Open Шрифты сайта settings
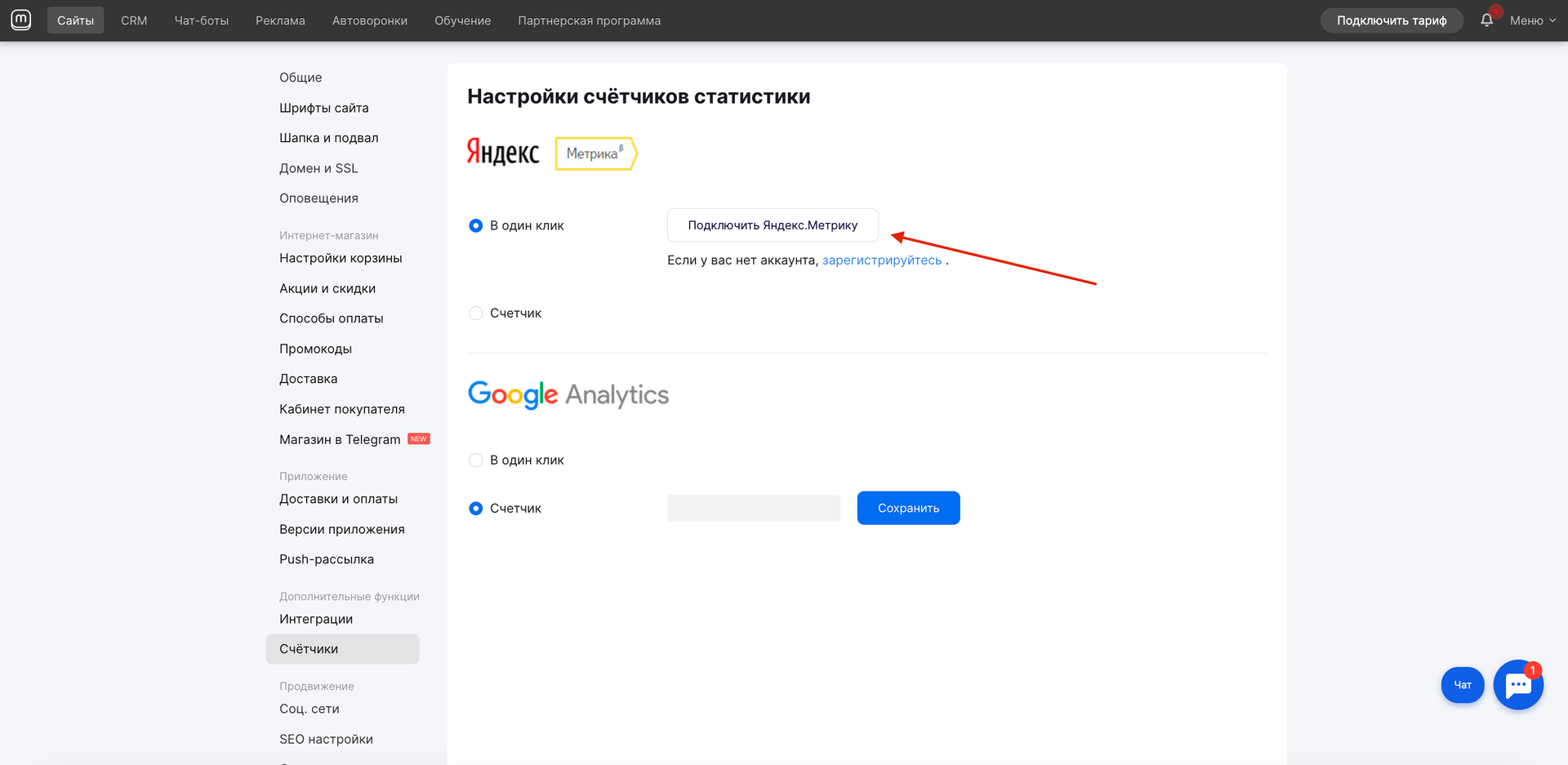1568x765 pixels. 324,108
